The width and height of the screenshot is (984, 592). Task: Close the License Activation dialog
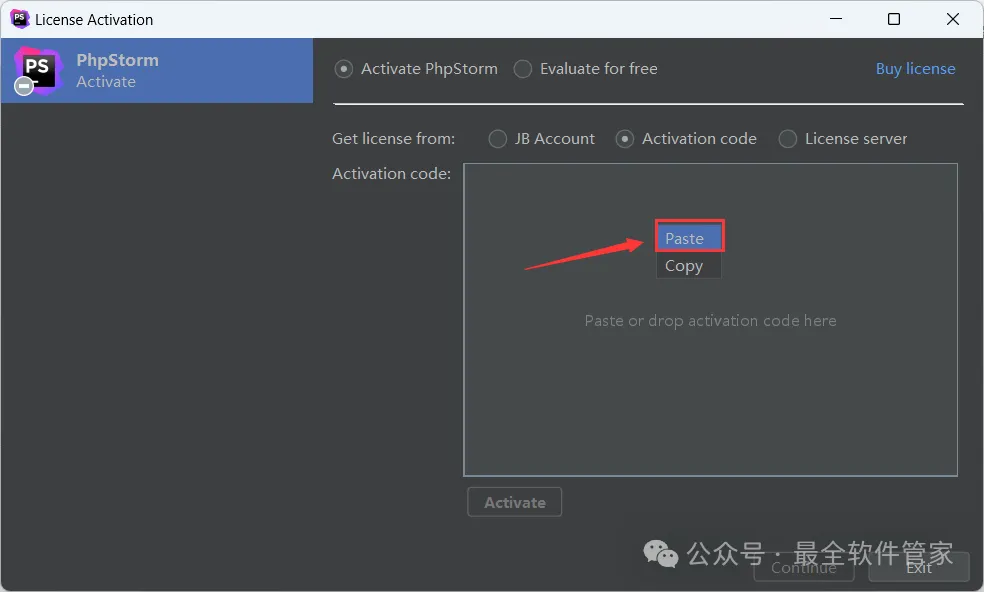(953, 19)
